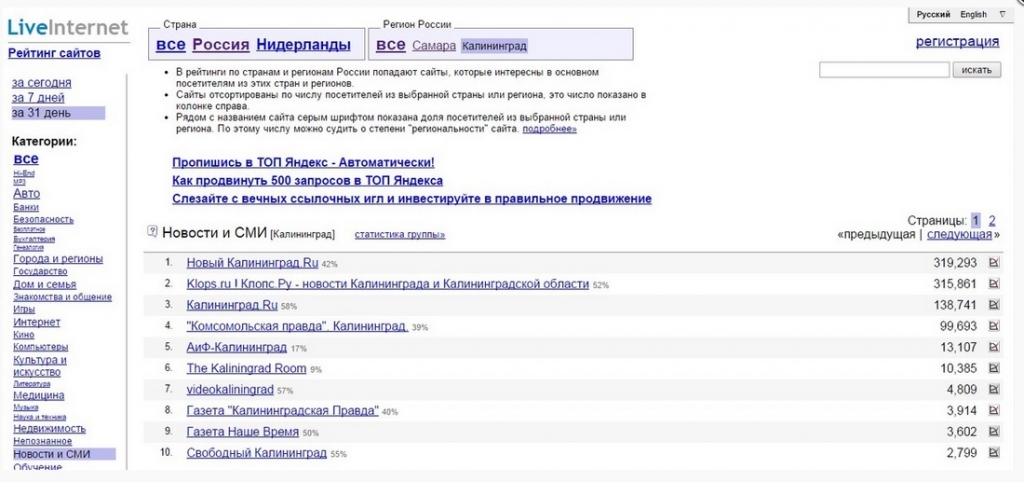This screenshot has height=482, width=1024.
Task: Select the Медицина category
Action: point(39,395)
